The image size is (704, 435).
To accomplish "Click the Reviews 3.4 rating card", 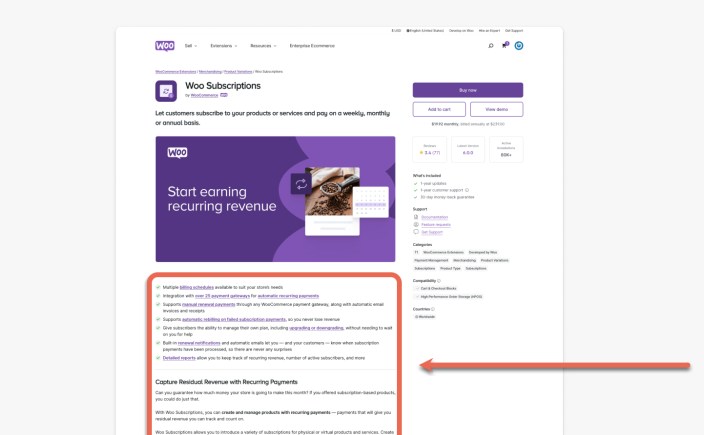I will pyautogui.click(x=430, y=149).
